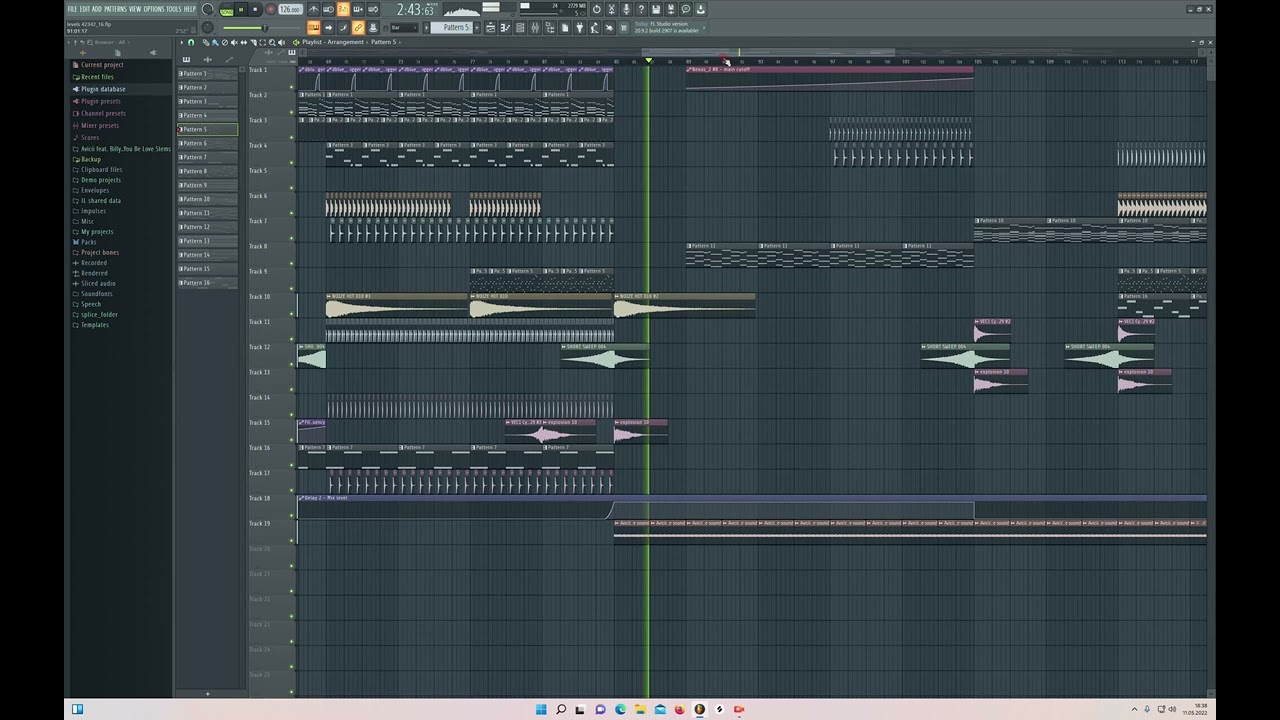
Task: Stop playback with the stop button
Action: (x=255, y=9)
